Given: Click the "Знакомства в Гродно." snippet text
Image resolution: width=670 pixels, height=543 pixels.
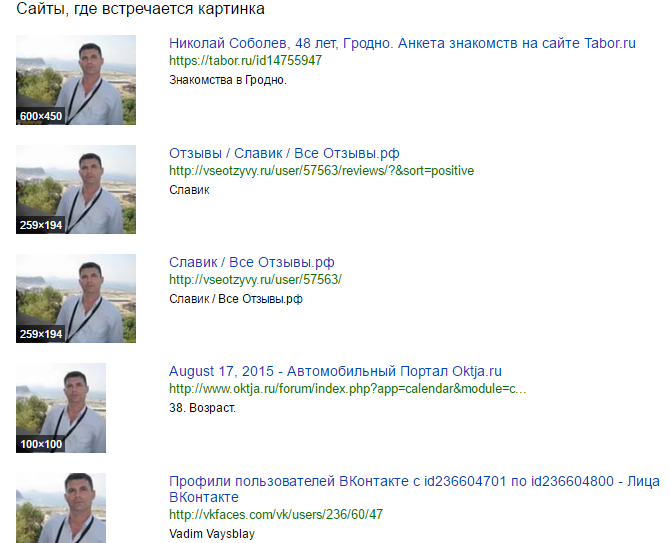Looking at the screenshot, I should pos(228,80).
